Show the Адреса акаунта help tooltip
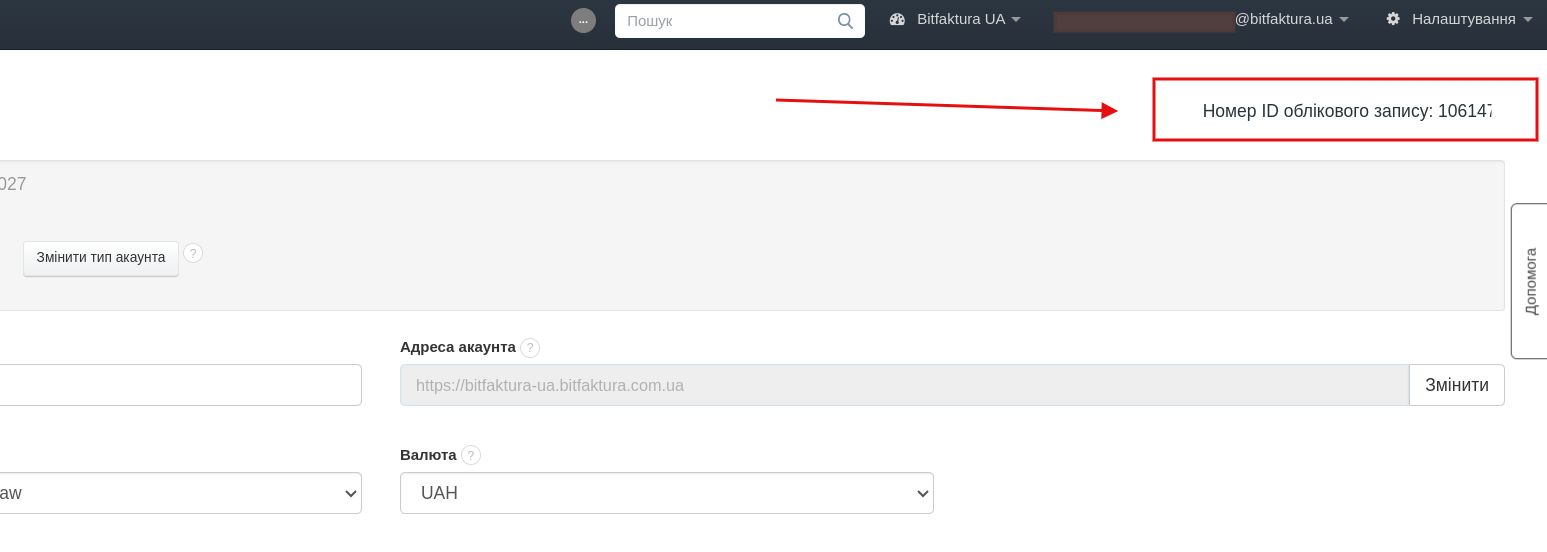The image size is (1547, 552). tap(530, 348)
